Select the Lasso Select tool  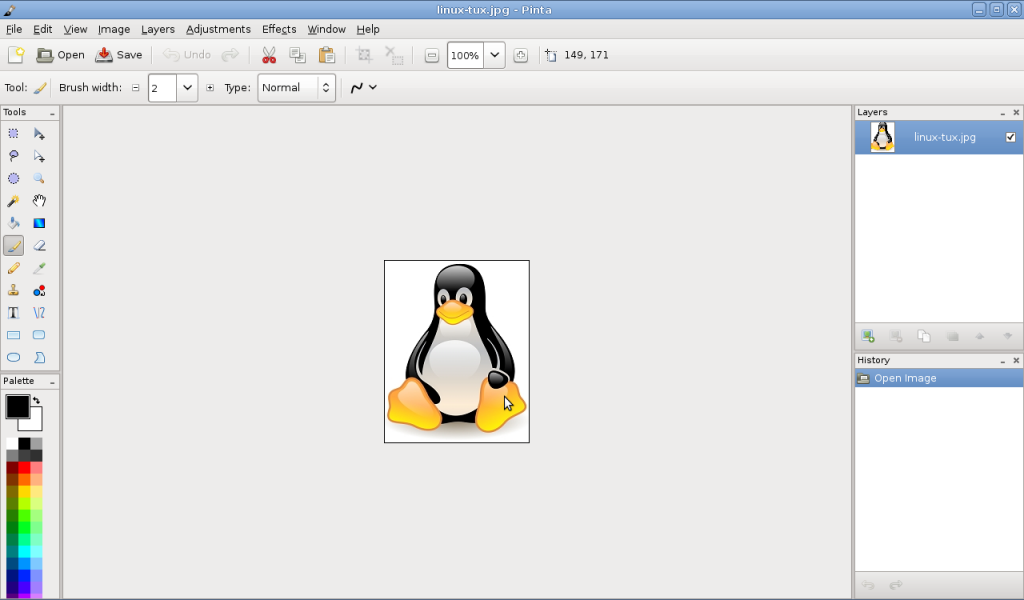tap(14, 156)
